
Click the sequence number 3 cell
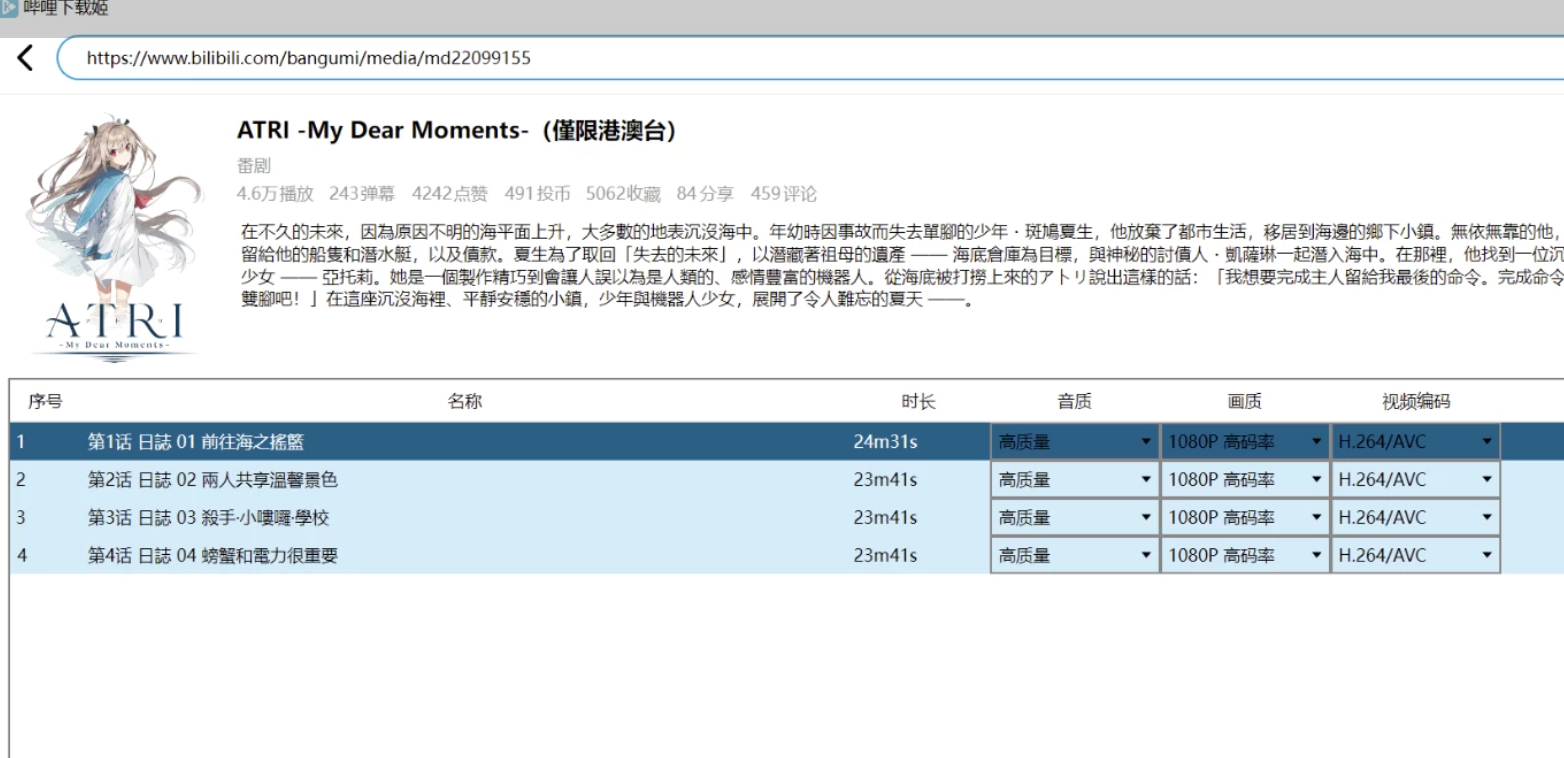click(20, 518)
